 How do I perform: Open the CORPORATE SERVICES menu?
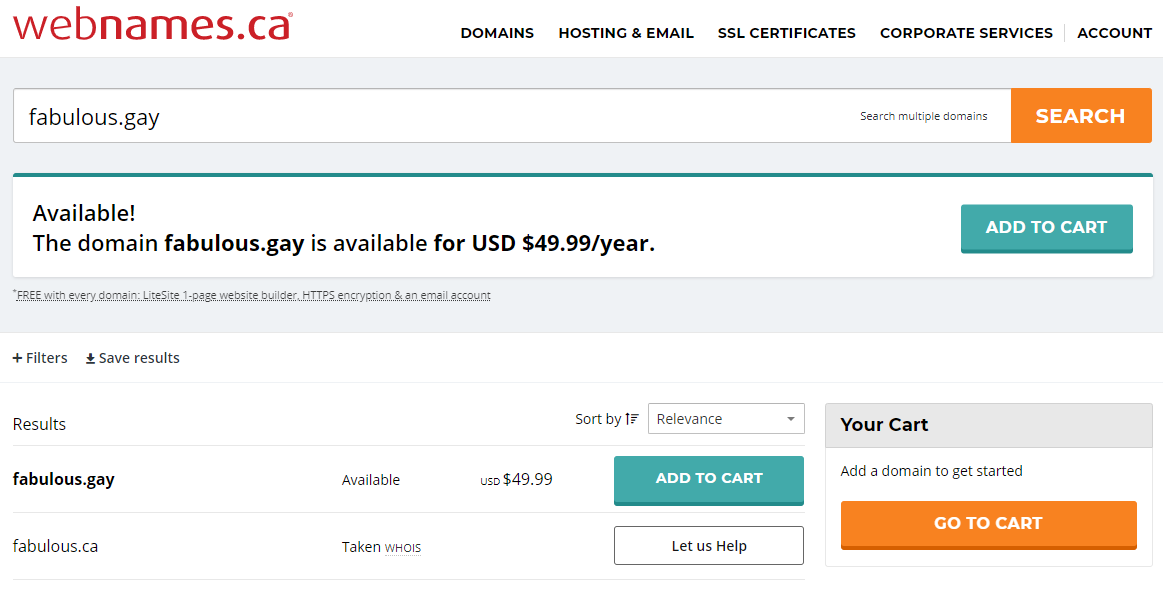point(966,33)
